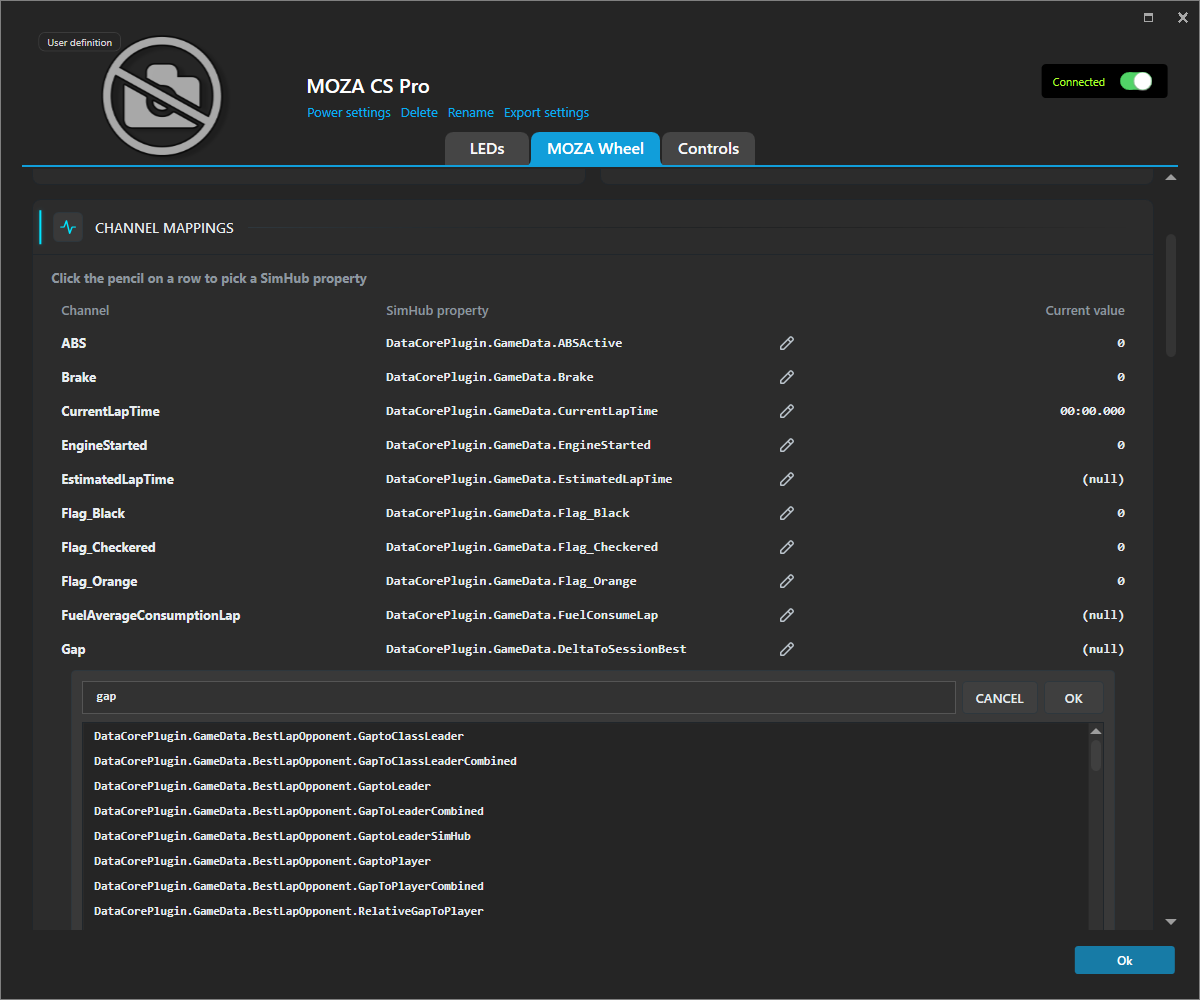Click the Rename link
The image size is (1200, 1000).
(x=471, y=113)
